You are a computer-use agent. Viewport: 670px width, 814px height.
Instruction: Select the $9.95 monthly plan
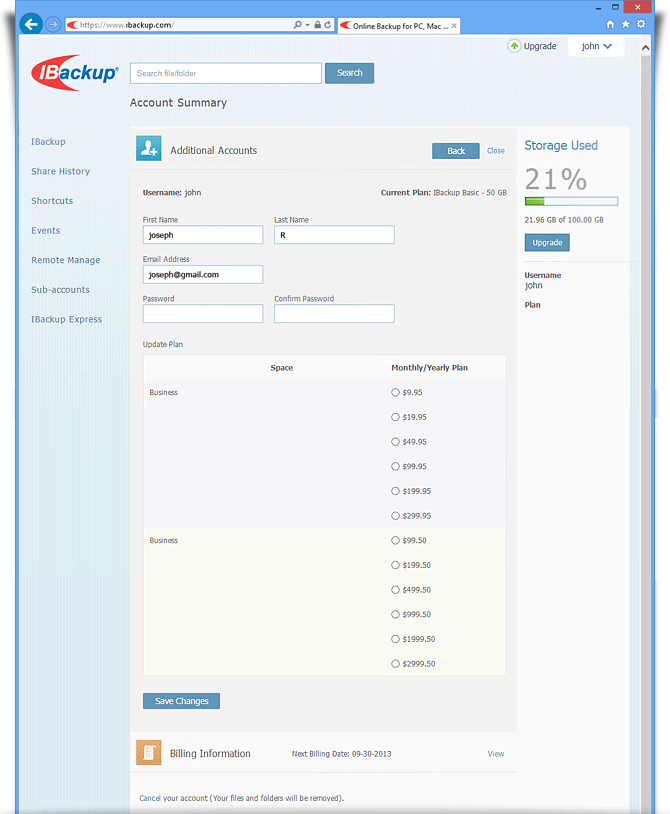(x=395, y=392)
